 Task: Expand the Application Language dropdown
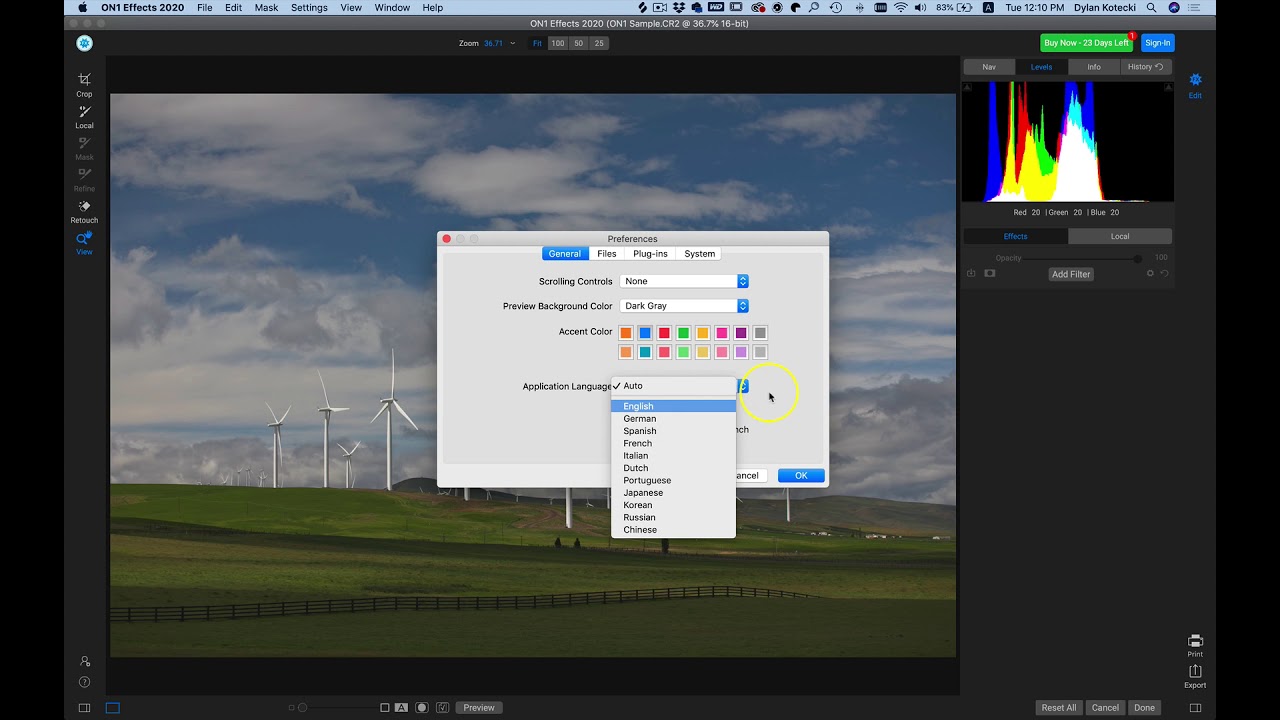coord(741,385)
